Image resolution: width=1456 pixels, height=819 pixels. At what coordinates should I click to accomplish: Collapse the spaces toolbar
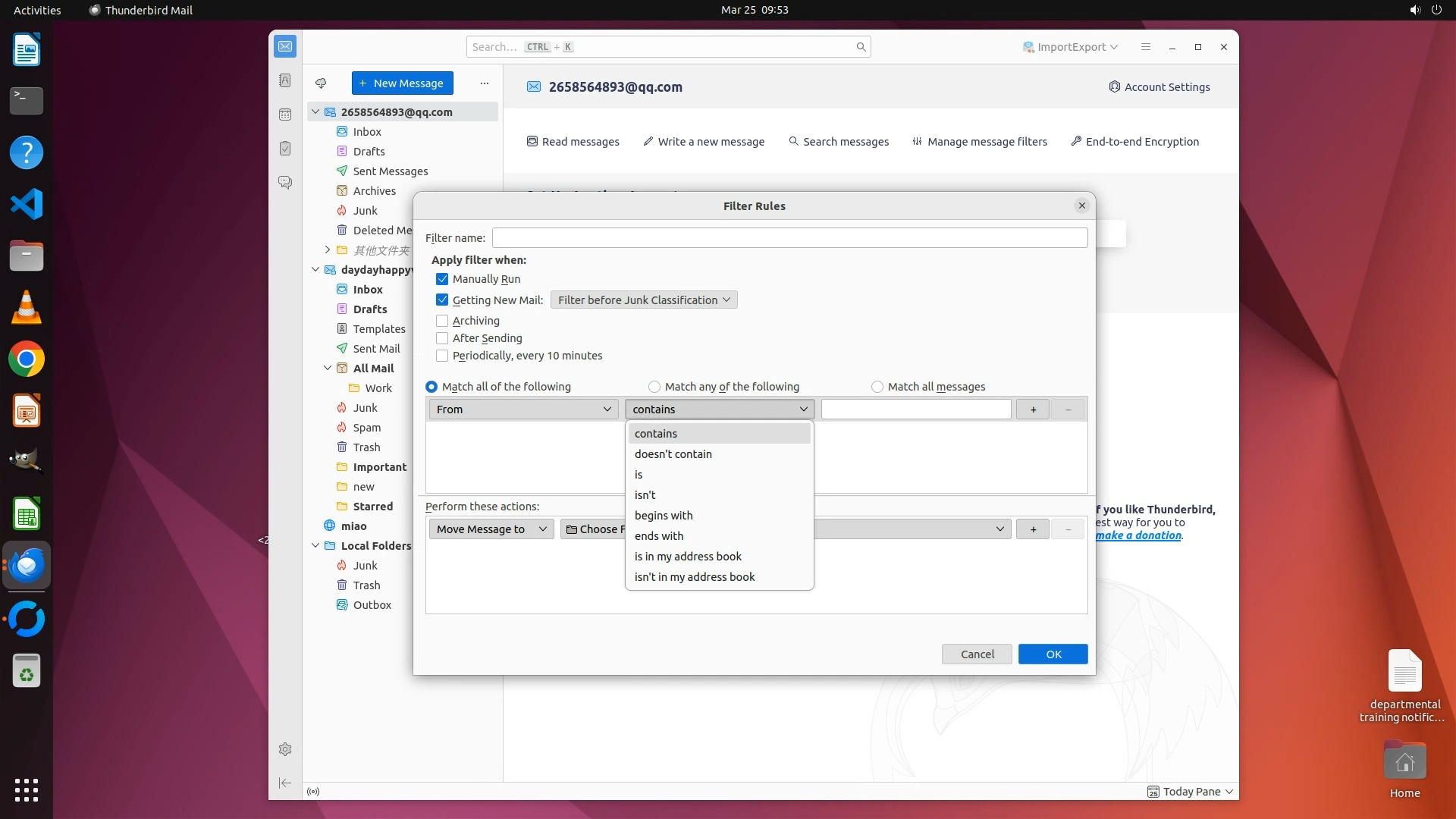tap(285, 783)
